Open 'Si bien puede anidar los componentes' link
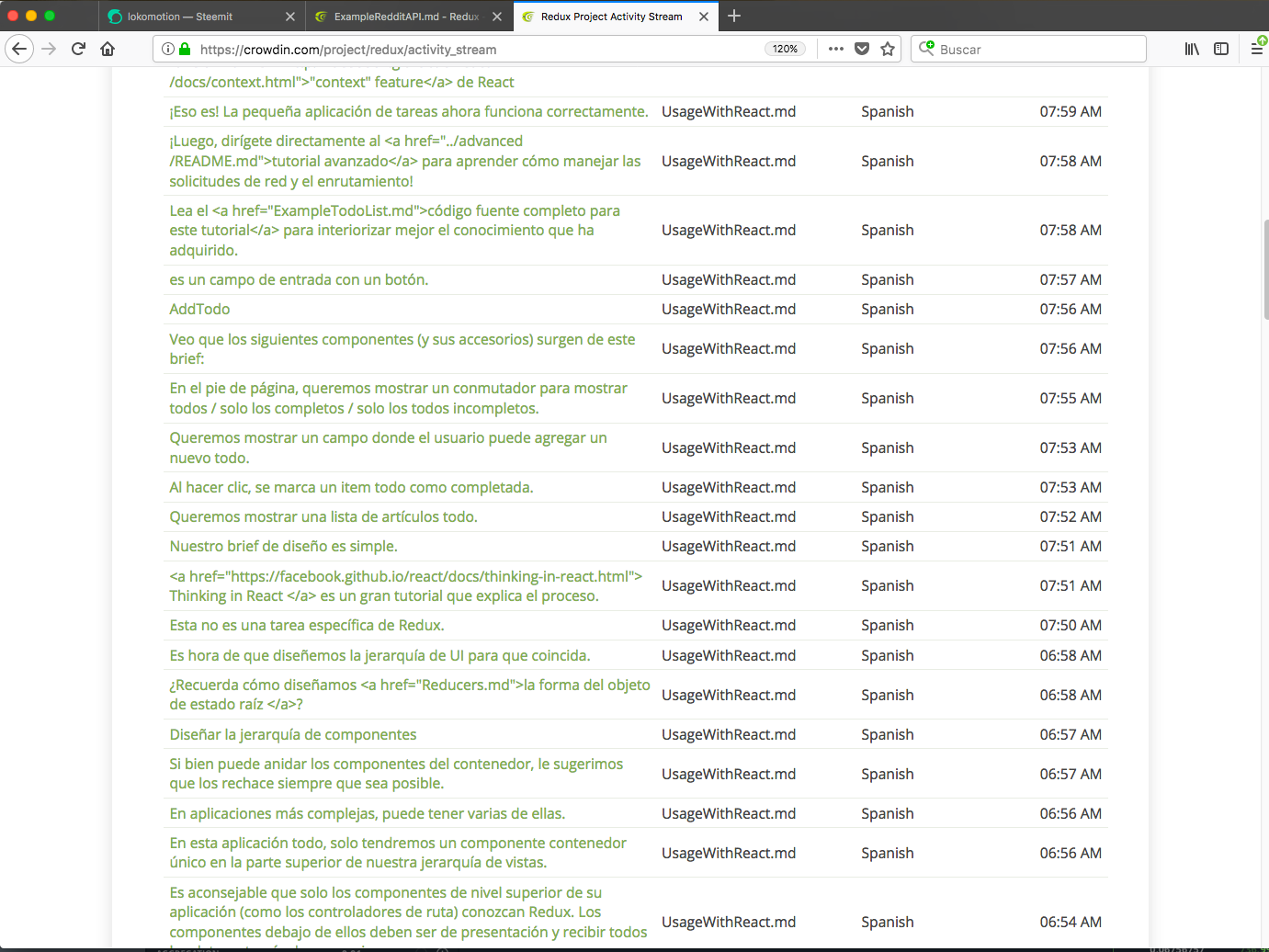The height and width of the screenshot is (952, 1269). [396, 774]
